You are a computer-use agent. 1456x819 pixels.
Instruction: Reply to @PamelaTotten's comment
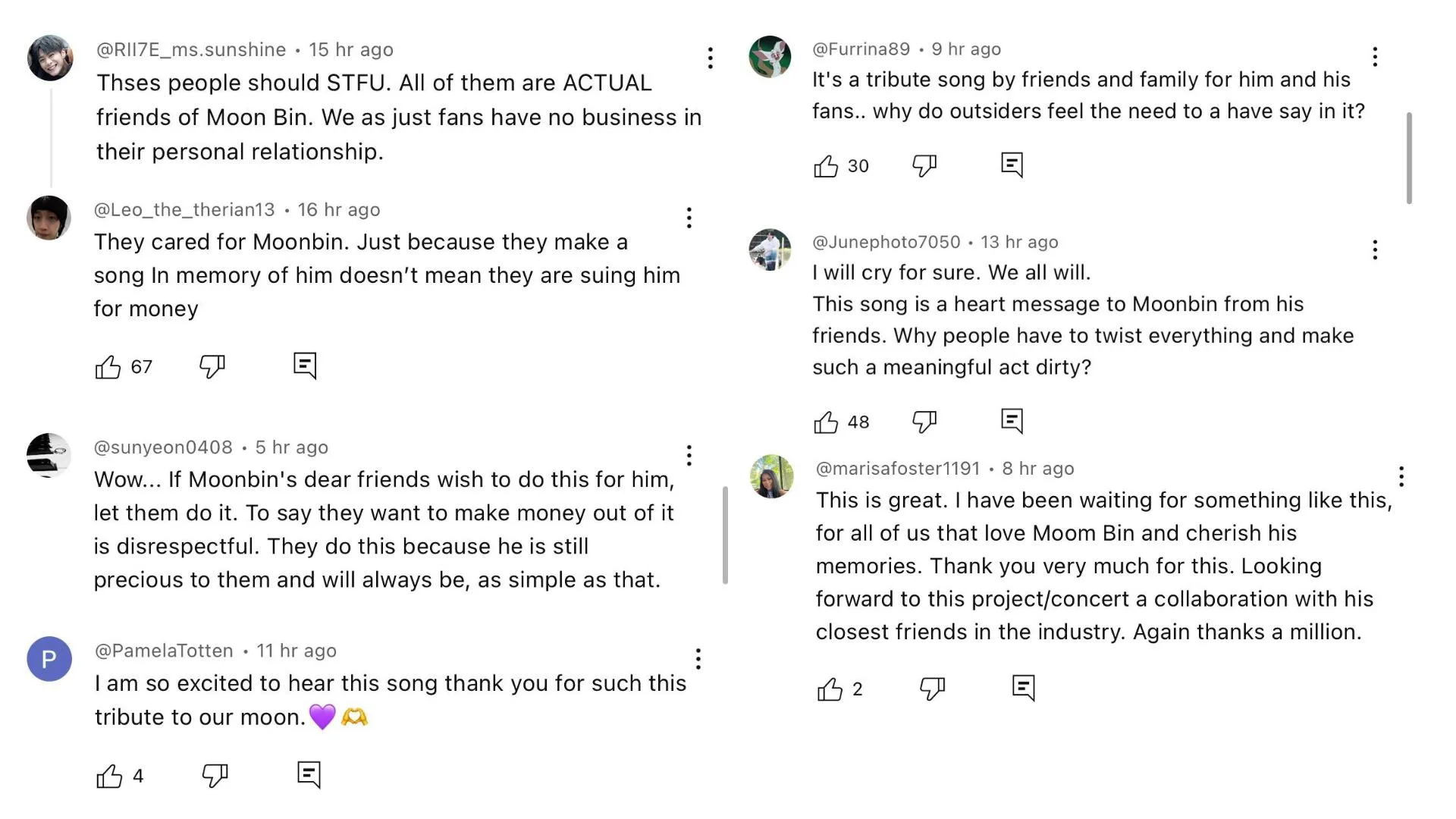pyautogui.click(x=309, y=774)
